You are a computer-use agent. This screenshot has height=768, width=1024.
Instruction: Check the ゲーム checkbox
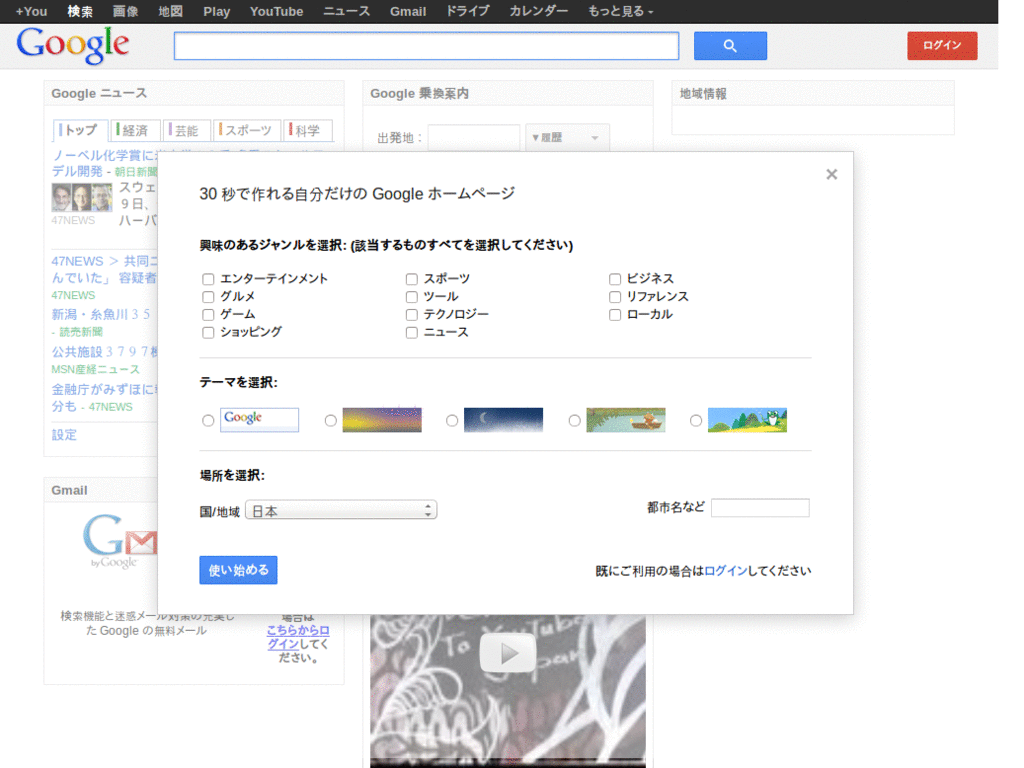(x=208, y=315)
